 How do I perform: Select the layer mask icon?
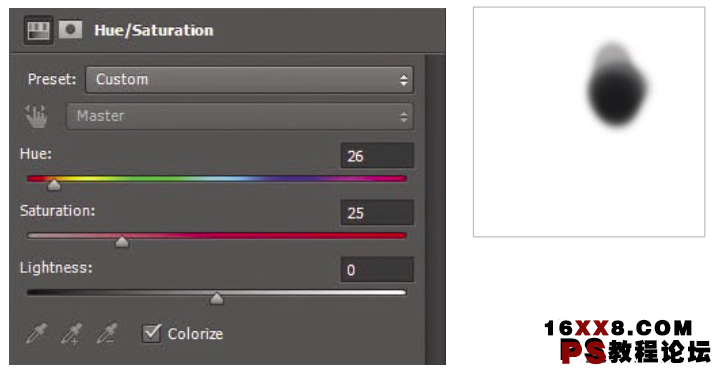[70, 30]
